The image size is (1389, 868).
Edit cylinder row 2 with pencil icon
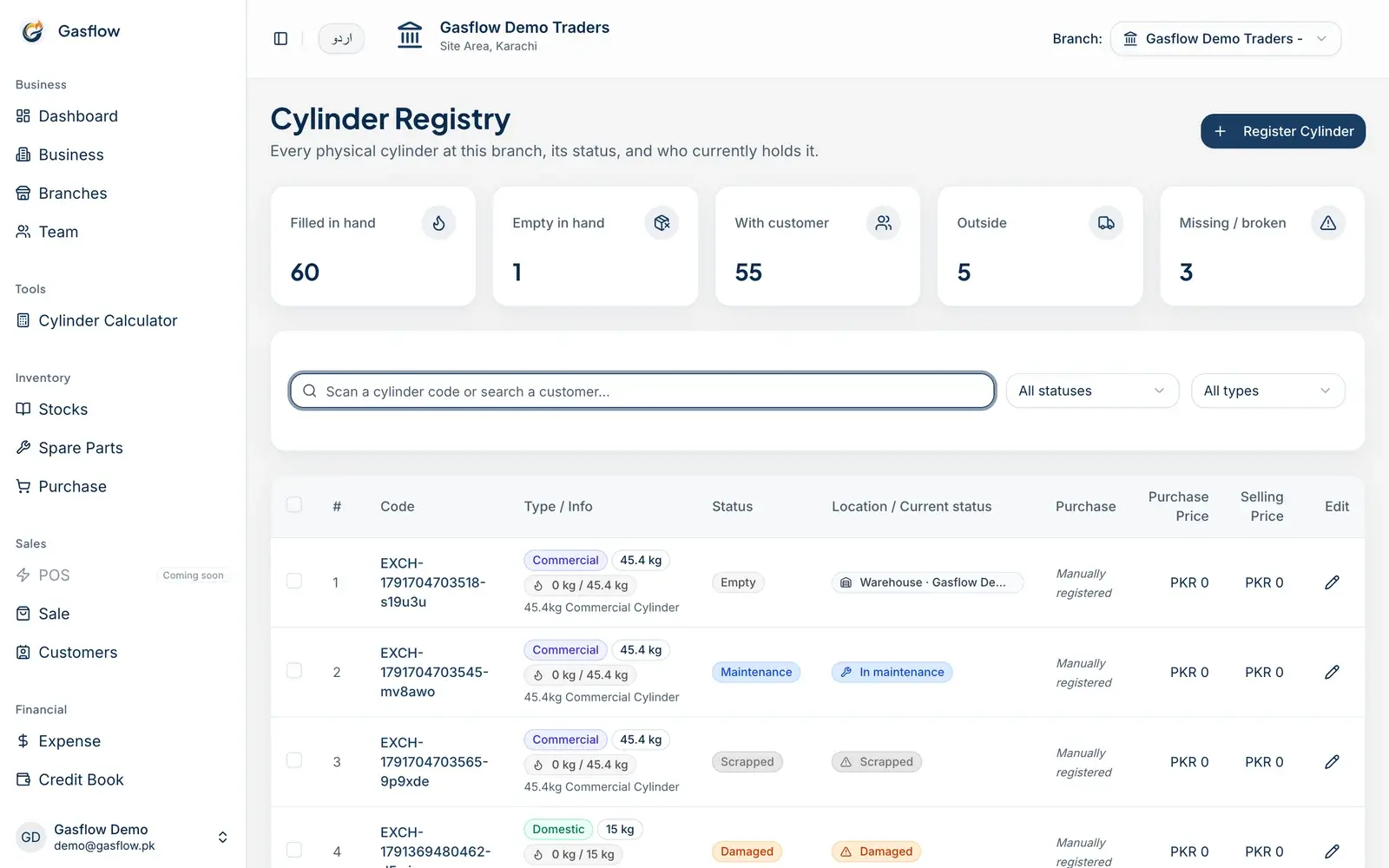(x=1332, y=672)
